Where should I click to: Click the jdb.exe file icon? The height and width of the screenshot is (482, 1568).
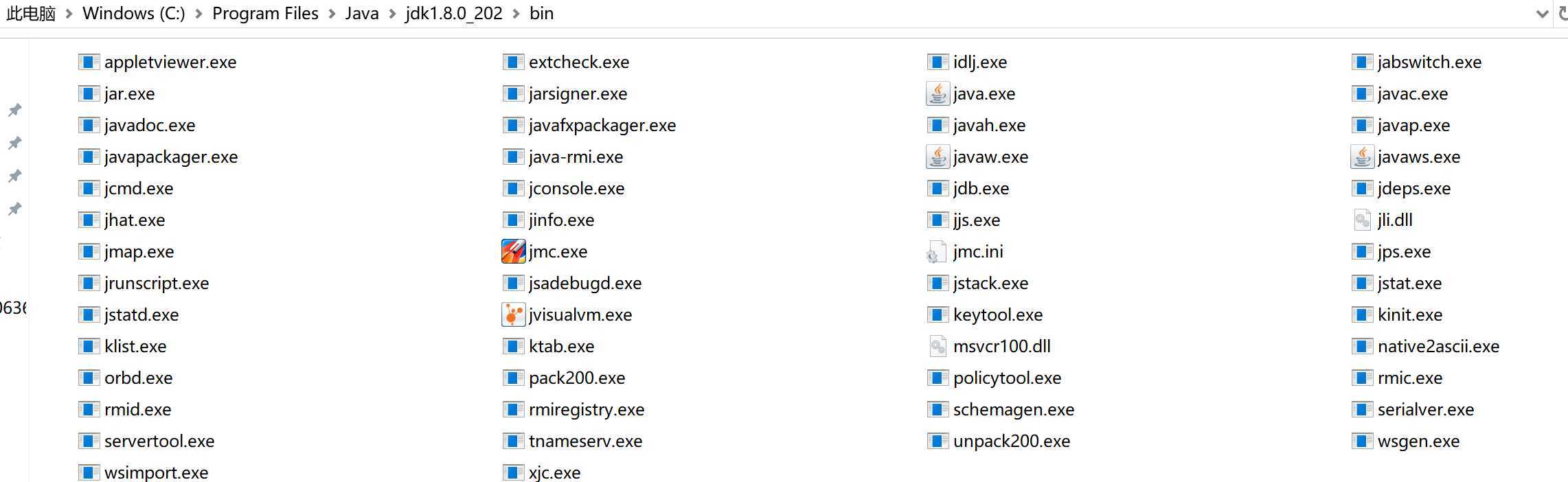pyautogui.click(x=938, y=188)
